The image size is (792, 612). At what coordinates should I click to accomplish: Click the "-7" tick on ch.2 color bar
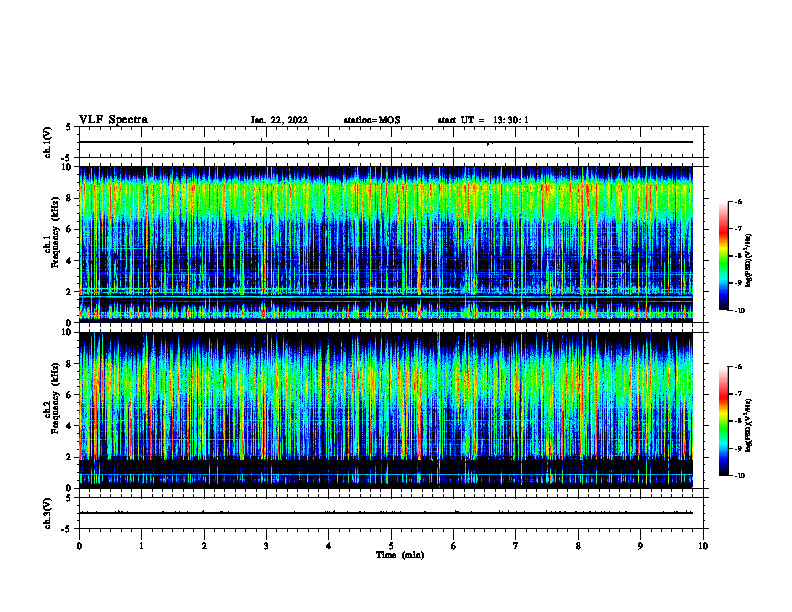(738, 394)
